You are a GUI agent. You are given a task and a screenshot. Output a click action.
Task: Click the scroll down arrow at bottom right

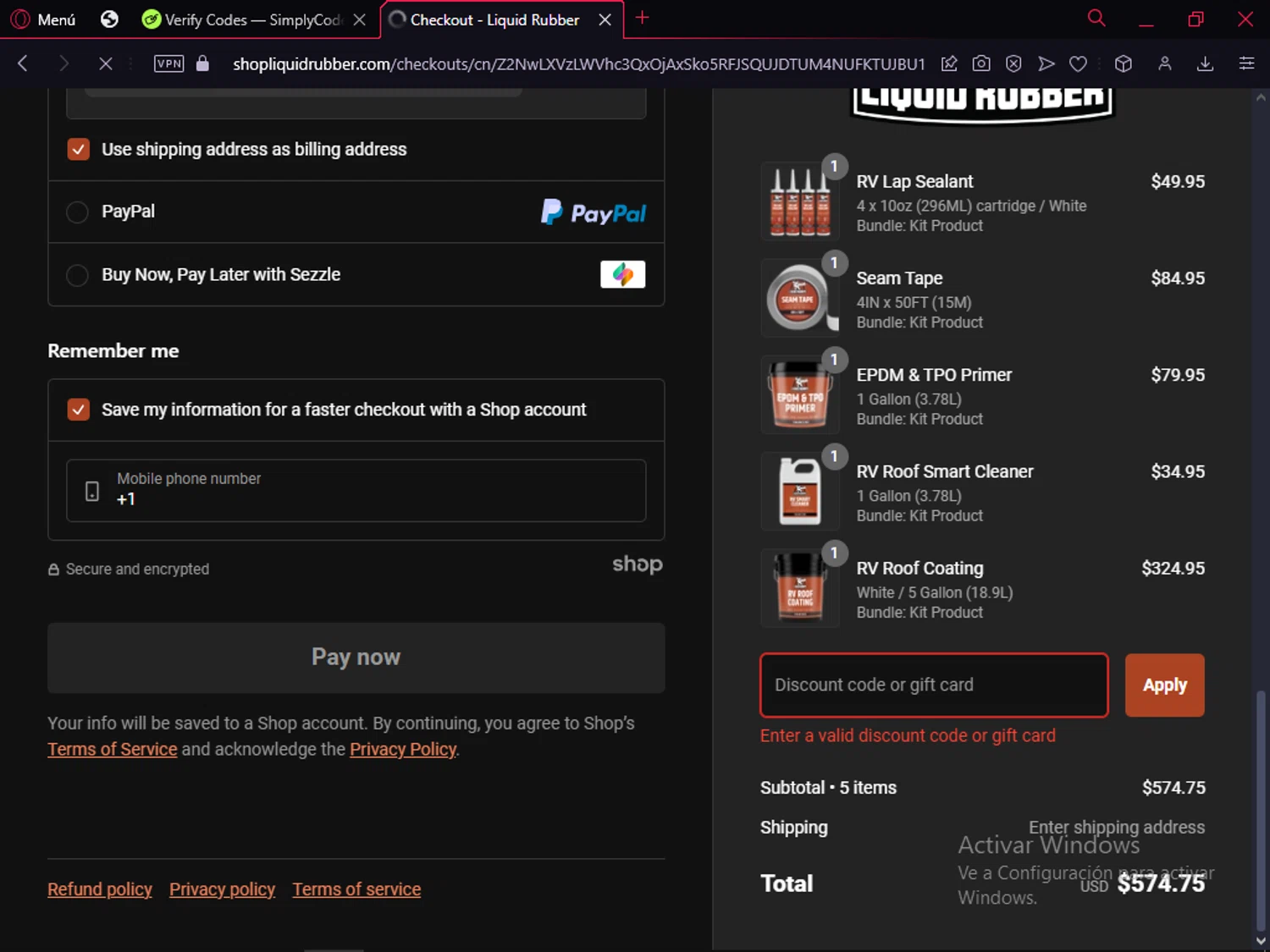point(1261,941)
